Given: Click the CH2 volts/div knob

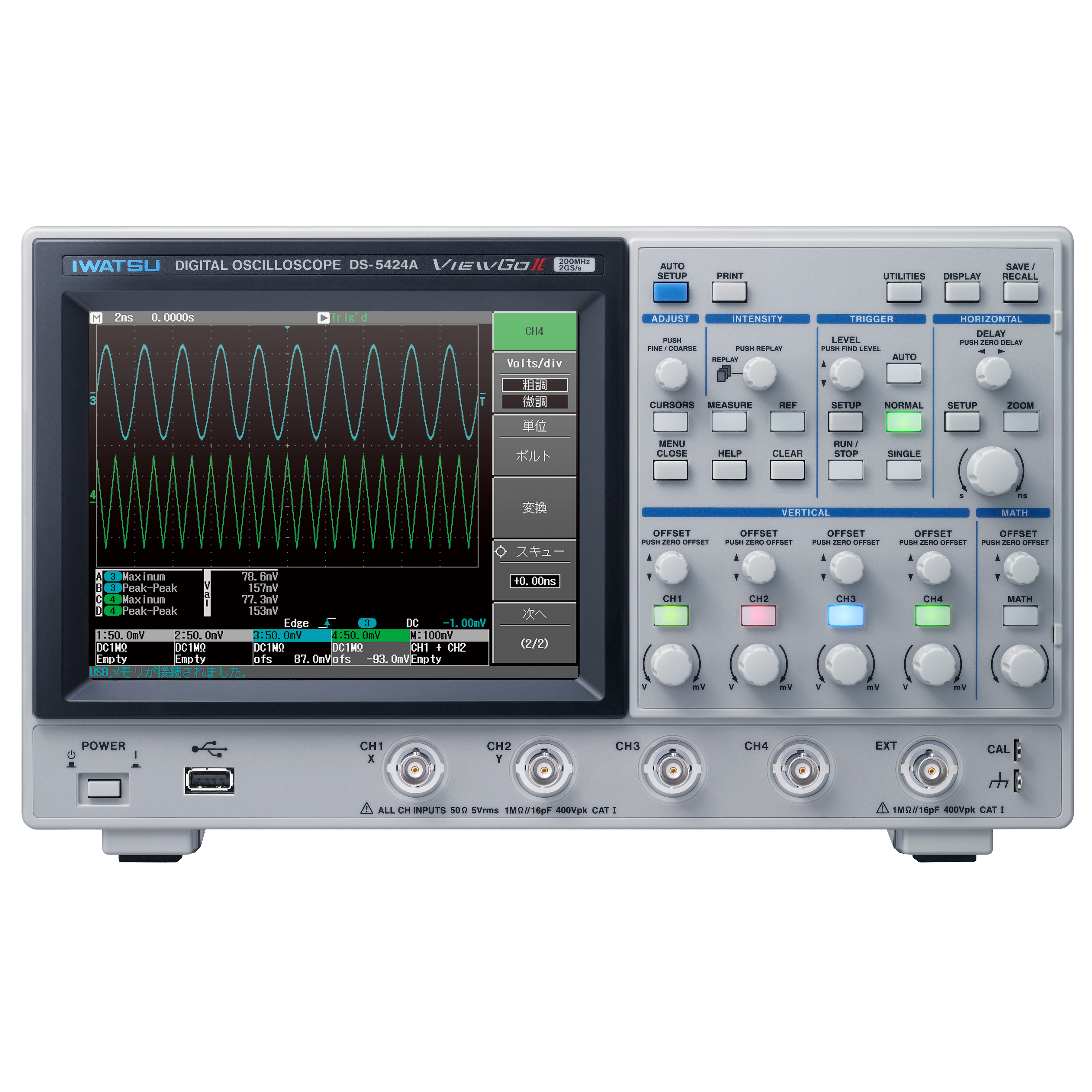Looking at the screenshot, I should coord(759,665).
